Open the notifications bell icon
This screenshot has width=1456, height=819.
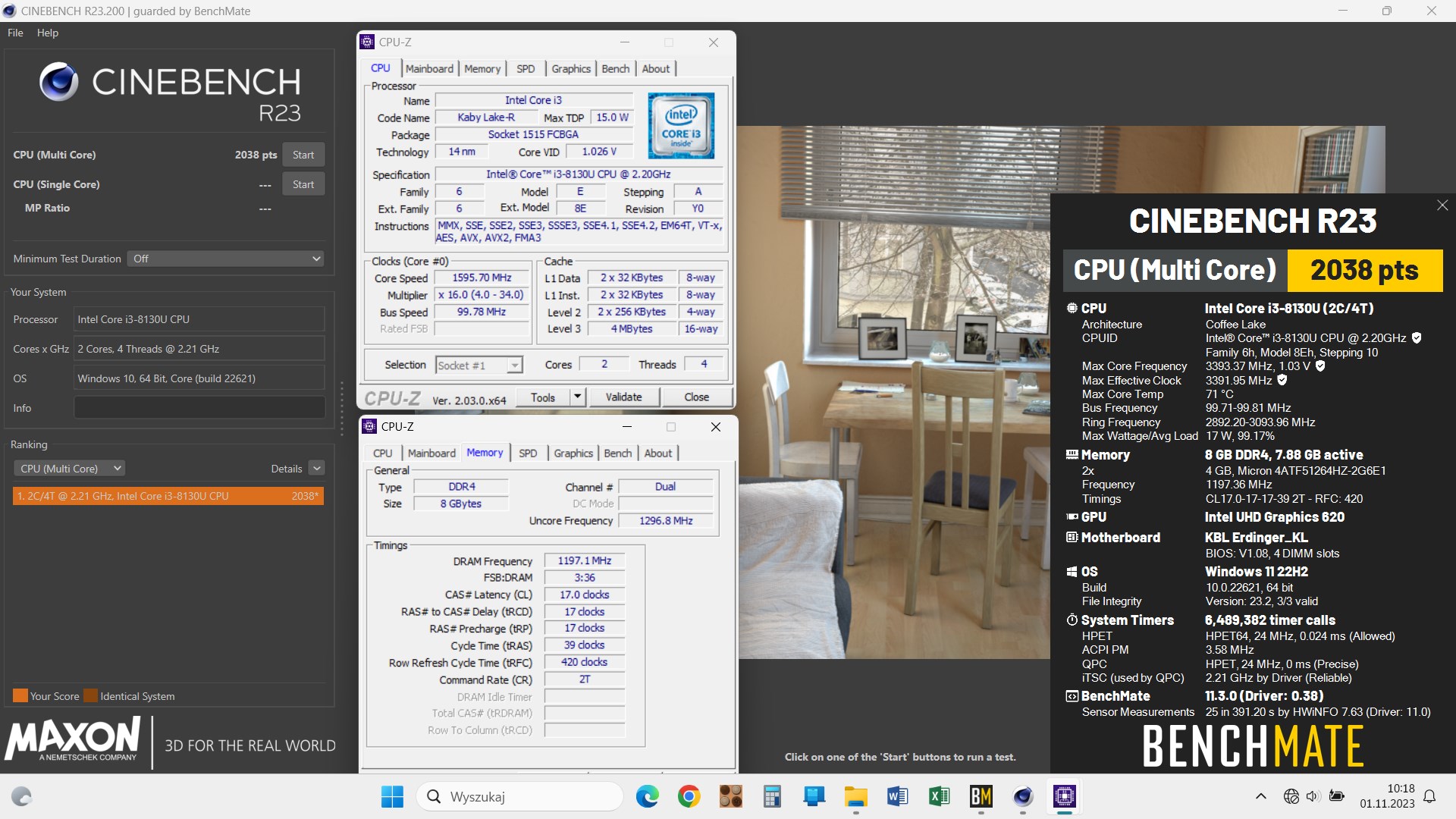coord(1429,796)
